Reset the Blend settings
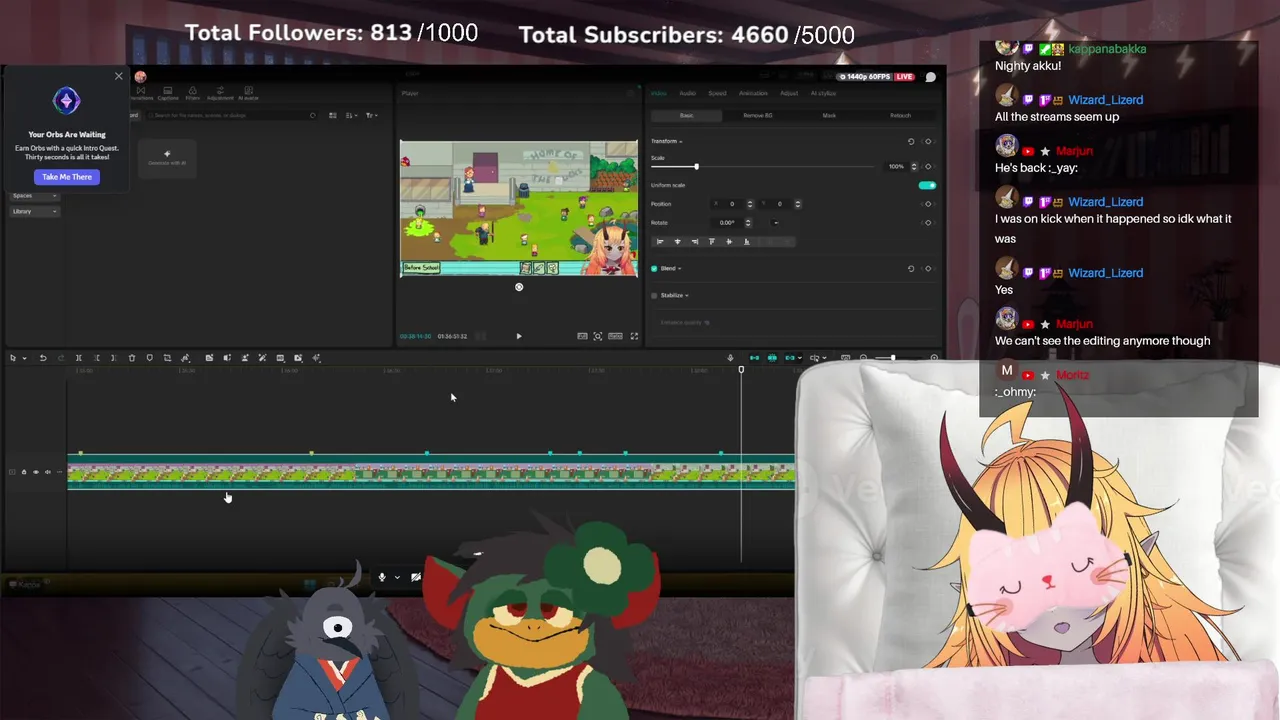The image size is (1280, 720). click(x=911, y=268)
